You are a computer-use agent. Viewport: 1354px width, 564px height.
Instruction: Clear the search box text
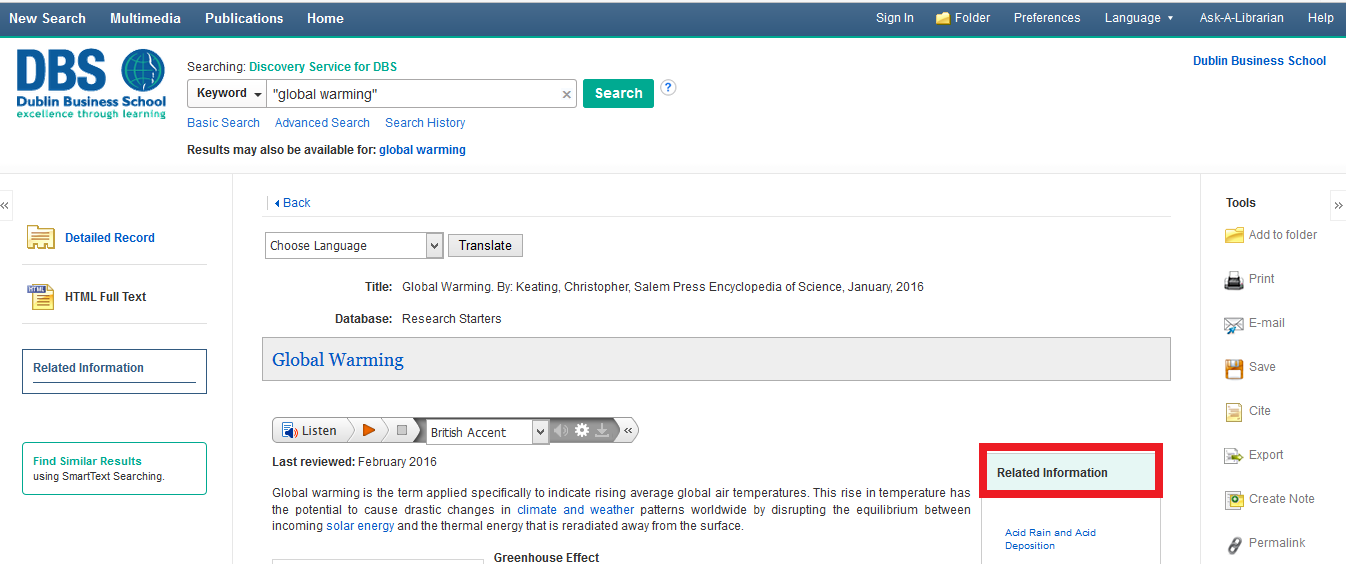click(567, 94)
